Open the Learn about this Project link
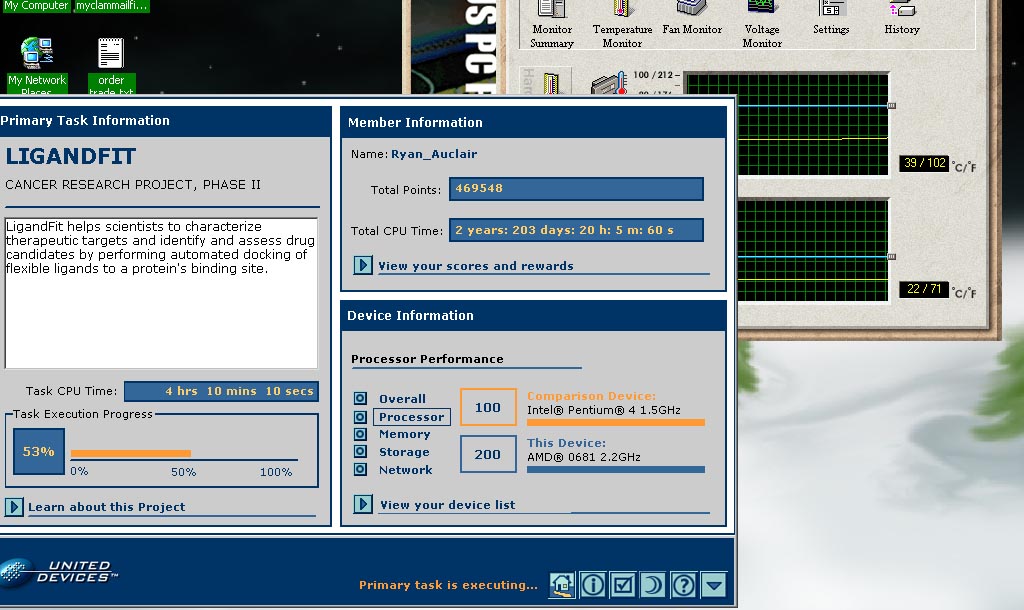The image size is (1024, 610). [106, 507]
